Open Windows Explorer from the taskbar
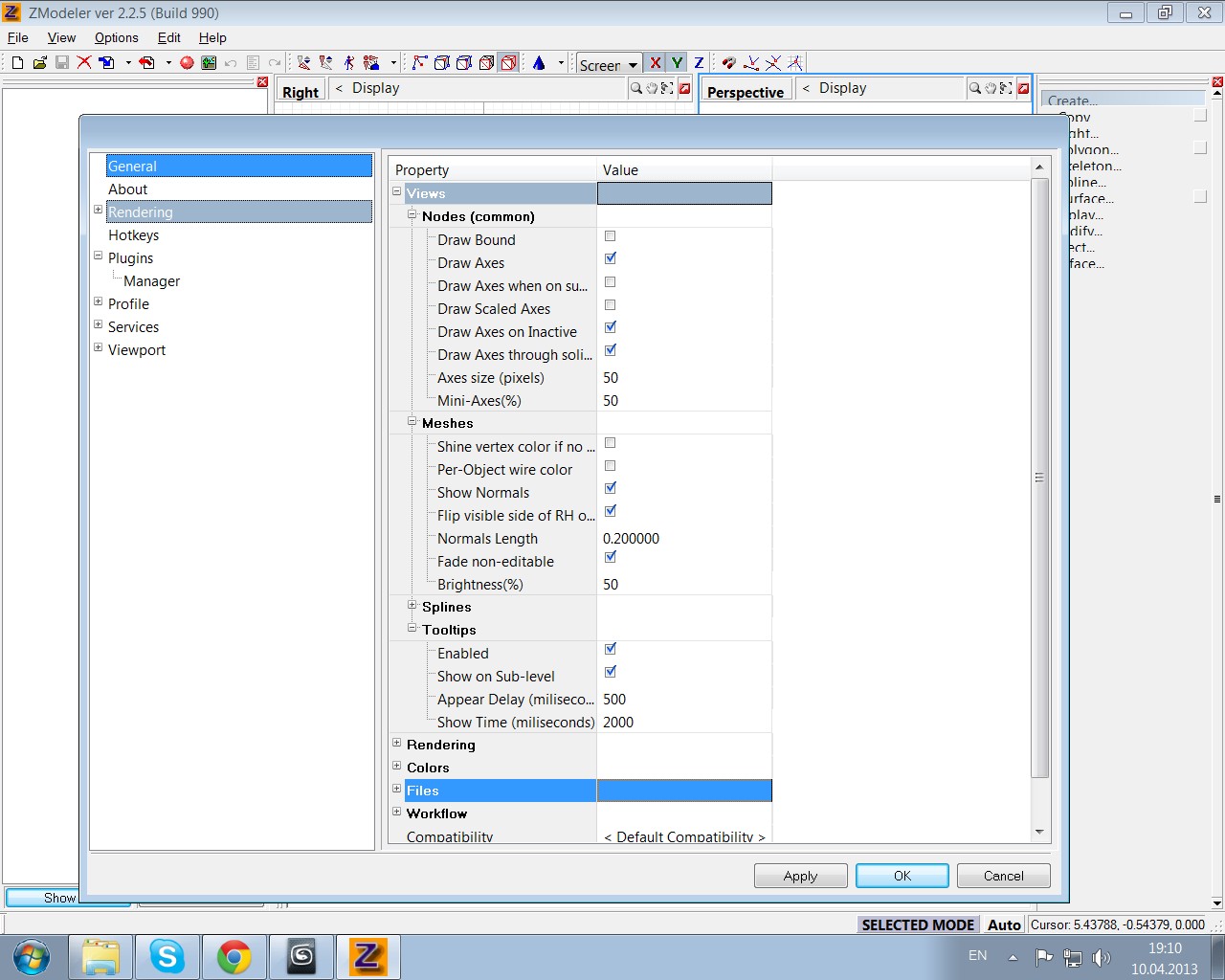The height and width of the screenshot is (980, 1225). pos(100,956)
